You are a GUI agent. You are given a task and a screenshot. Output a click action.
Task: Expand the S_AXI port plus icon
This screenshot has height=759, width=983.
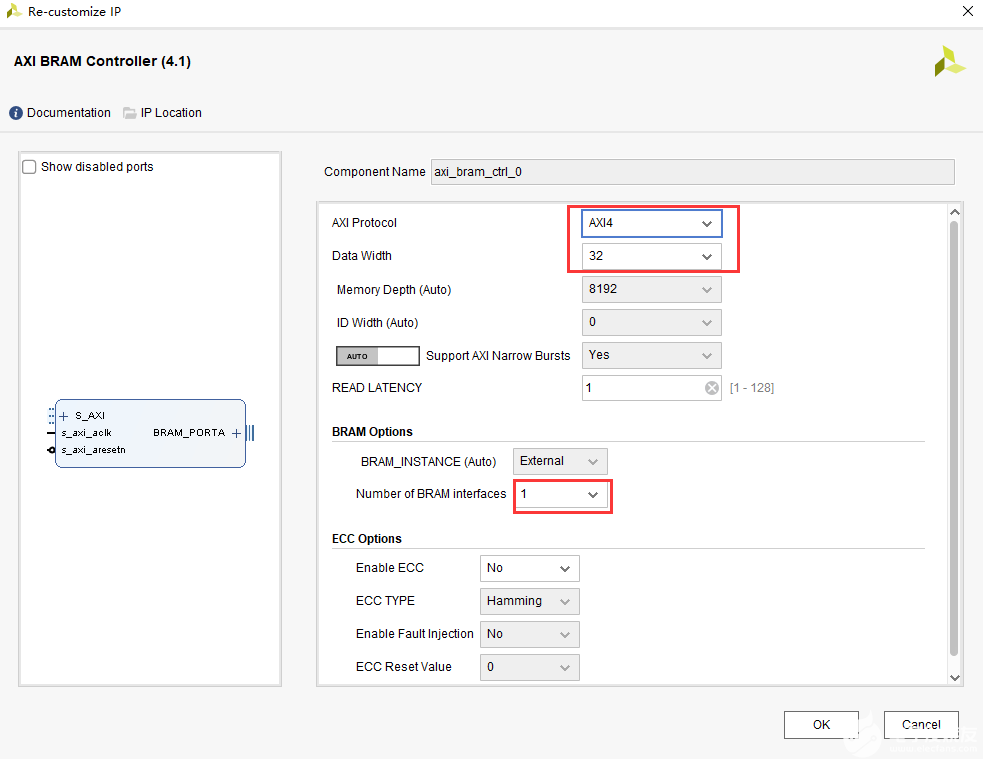coord(64,415)
